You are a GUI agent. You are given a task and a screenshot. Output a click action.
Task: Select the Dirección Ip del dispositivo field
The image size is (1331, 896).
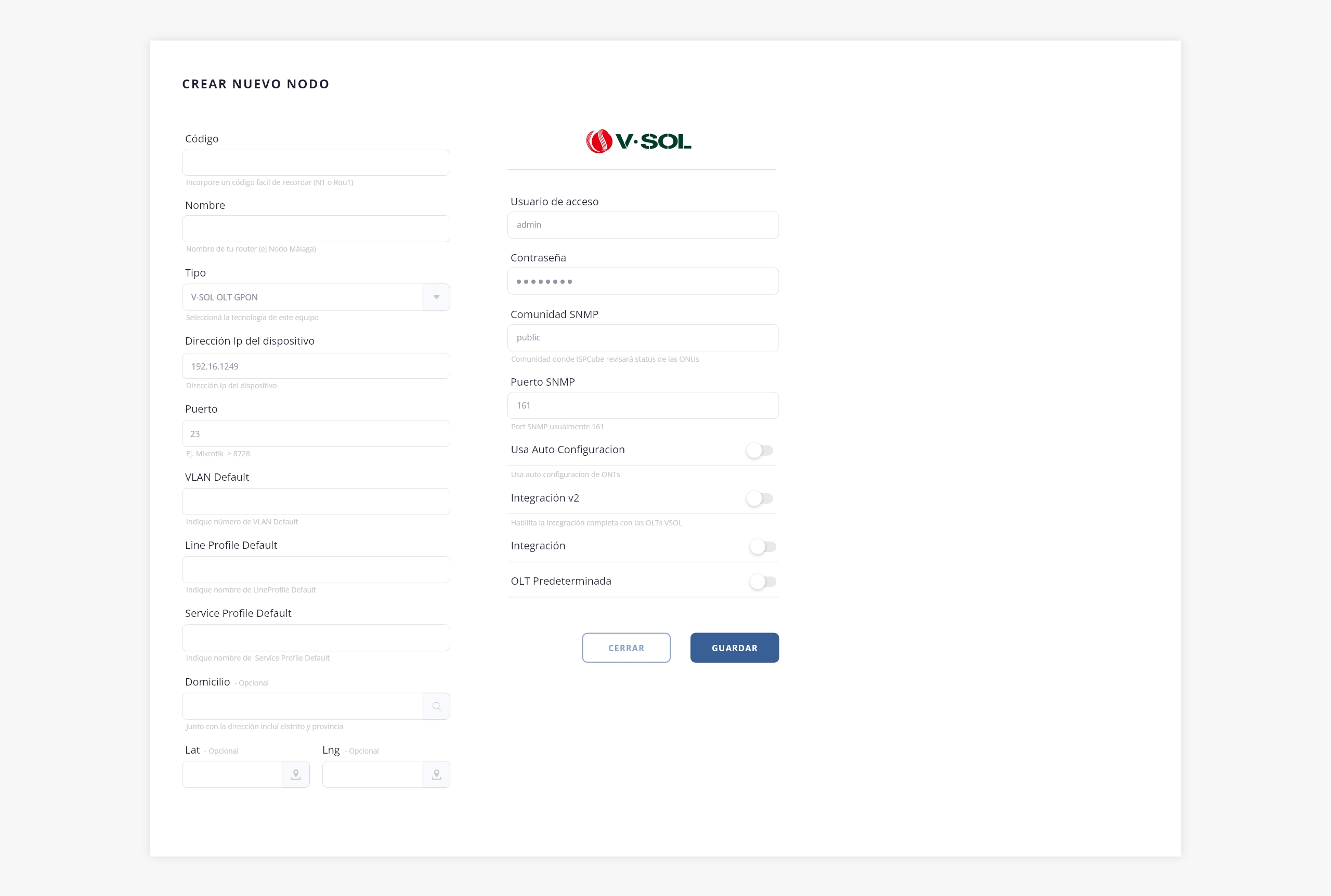[316, 366]
